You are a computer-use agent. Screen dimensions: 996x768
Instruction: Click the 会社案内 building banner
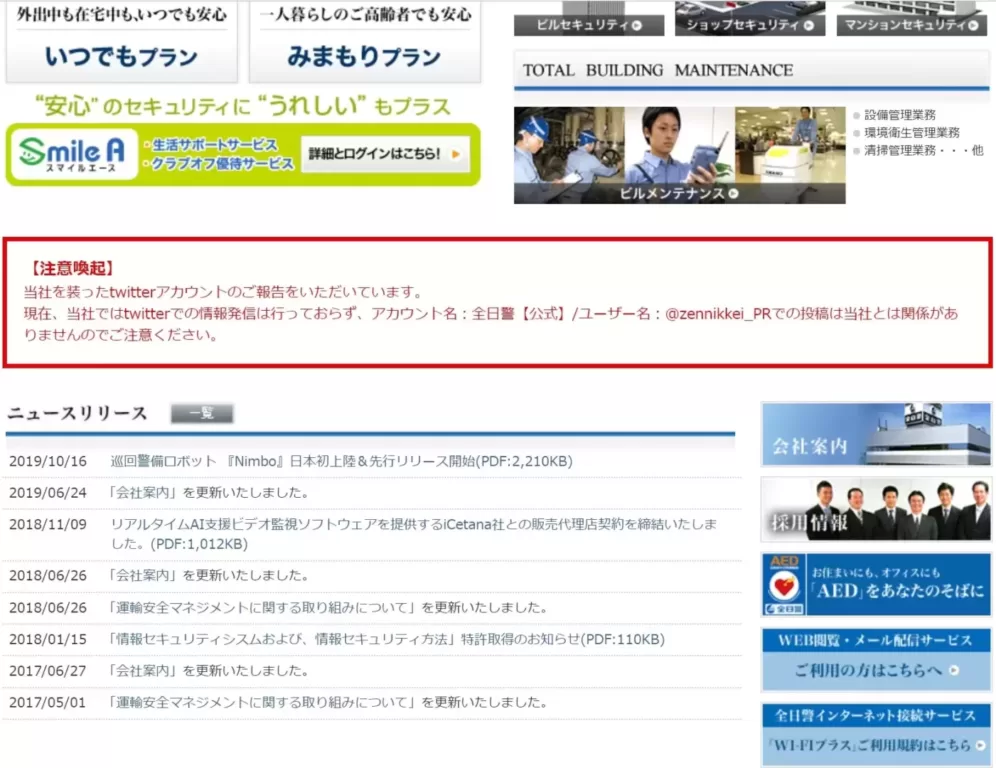click(x=875, y=435)
